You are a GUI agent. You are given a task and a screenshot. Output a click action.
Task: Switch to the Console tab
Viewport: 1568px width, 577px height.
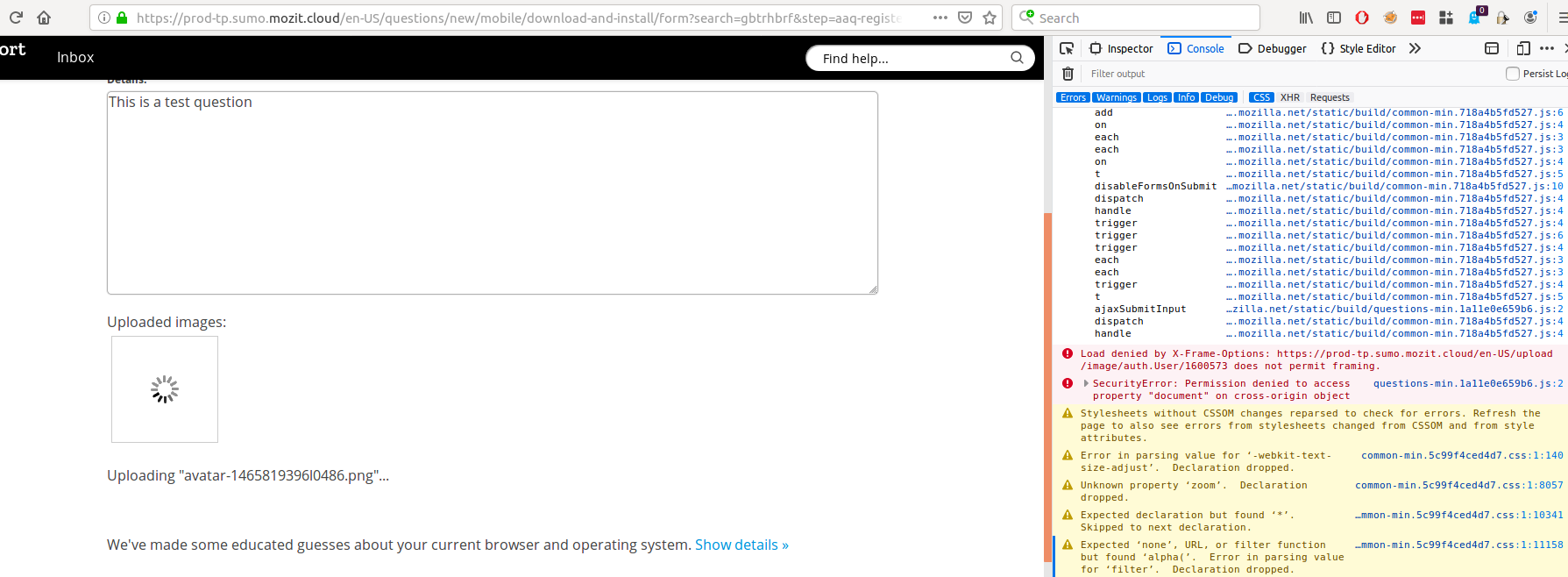coord(1196,48)
